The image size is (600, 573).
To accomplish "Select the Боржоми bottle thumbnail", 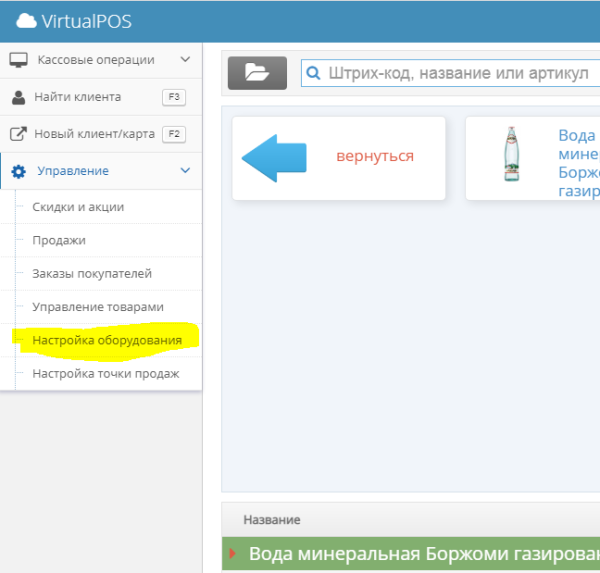I will [512, 154].
